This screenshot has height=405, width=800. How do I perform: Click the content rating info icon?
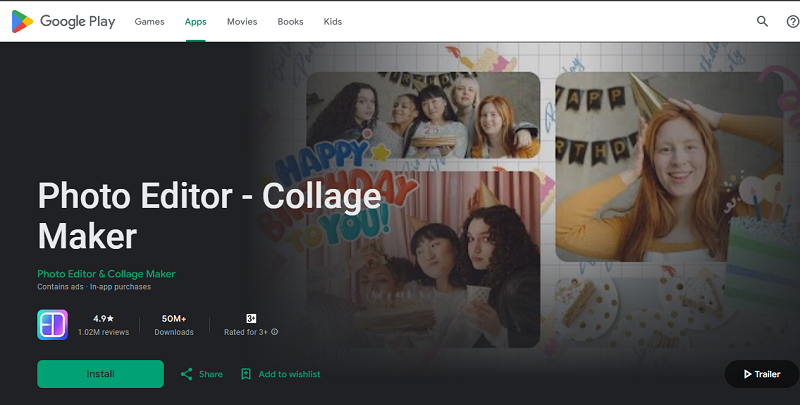274,332
